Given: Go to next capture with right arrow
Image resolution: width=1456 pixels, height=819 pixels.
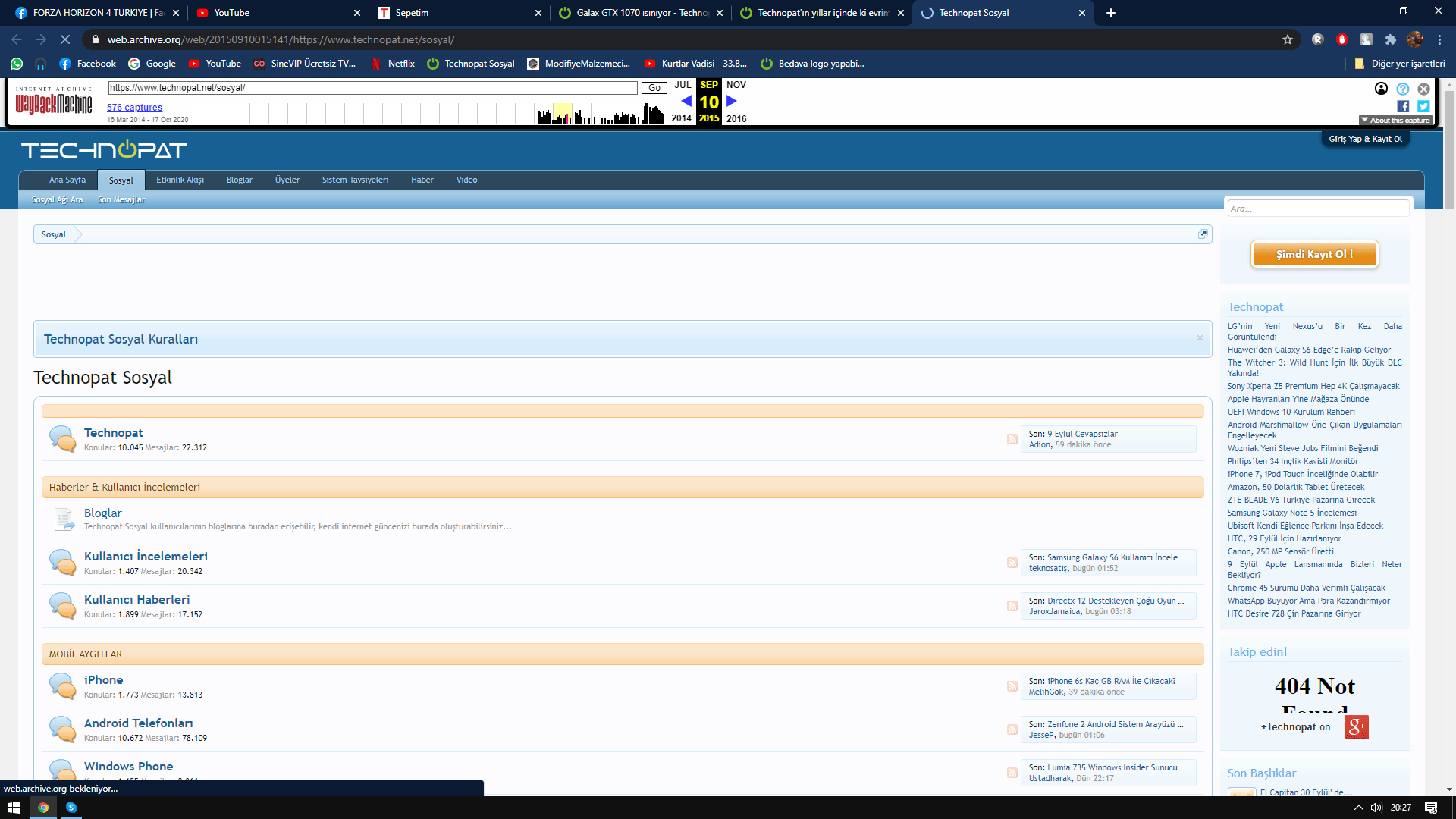Looking at the screenshot, I should pyautogui.click(x=732, y=101).
